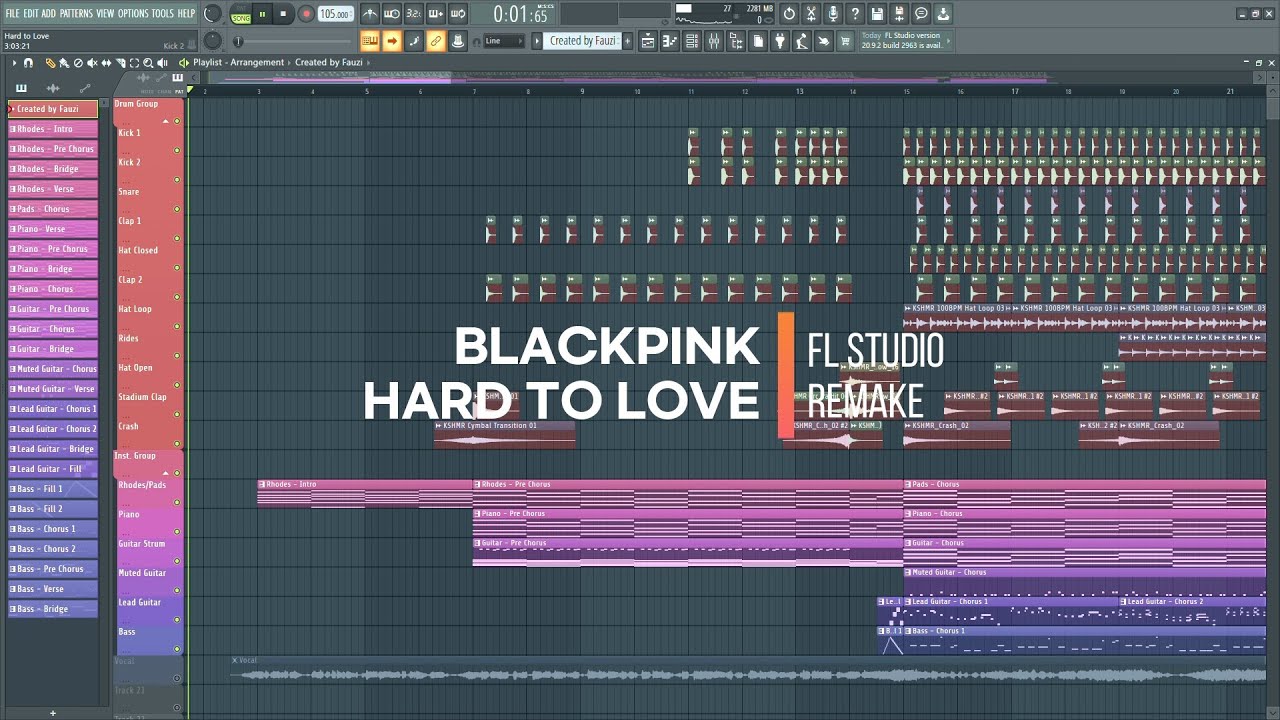Toggle the step edit arrow button
This screenshot has width=1280, height=720.
coord(392,41)
